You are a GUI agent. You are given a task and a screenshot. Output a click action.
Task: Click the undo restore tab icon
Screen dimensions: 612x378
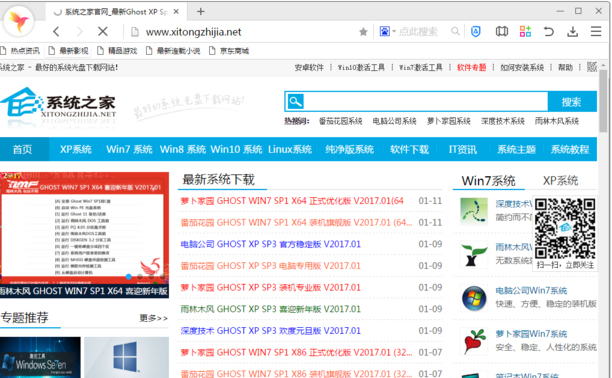(548, 31)
